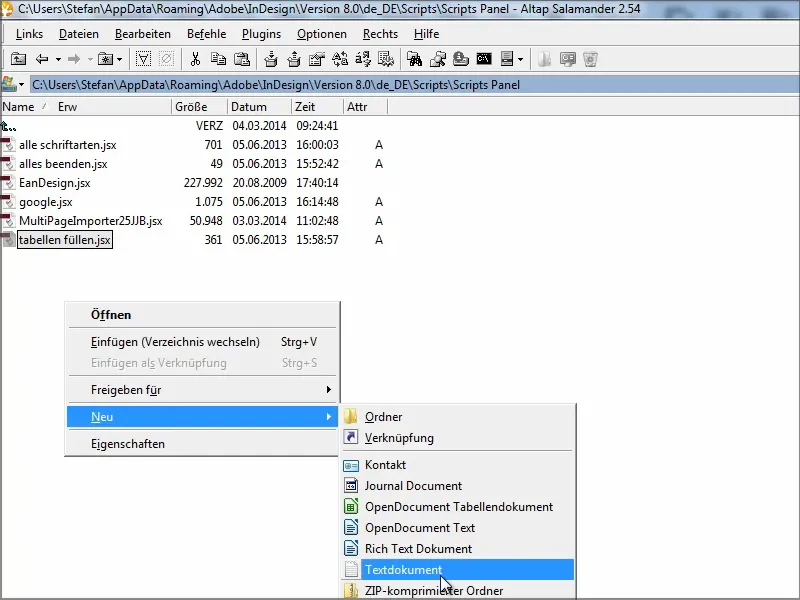Select the file EanDesign.jsx
The width and height of the screenshot is (800, 600).
click(x=56, y=183)
